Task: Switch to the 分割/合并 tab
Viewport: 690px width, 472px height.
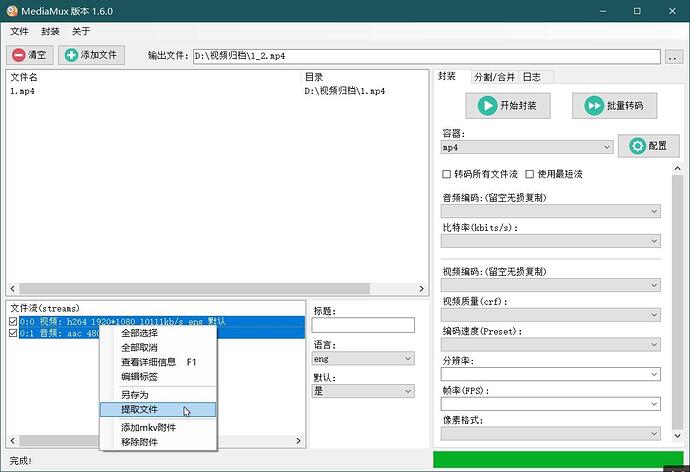Action: click(494, 77)
